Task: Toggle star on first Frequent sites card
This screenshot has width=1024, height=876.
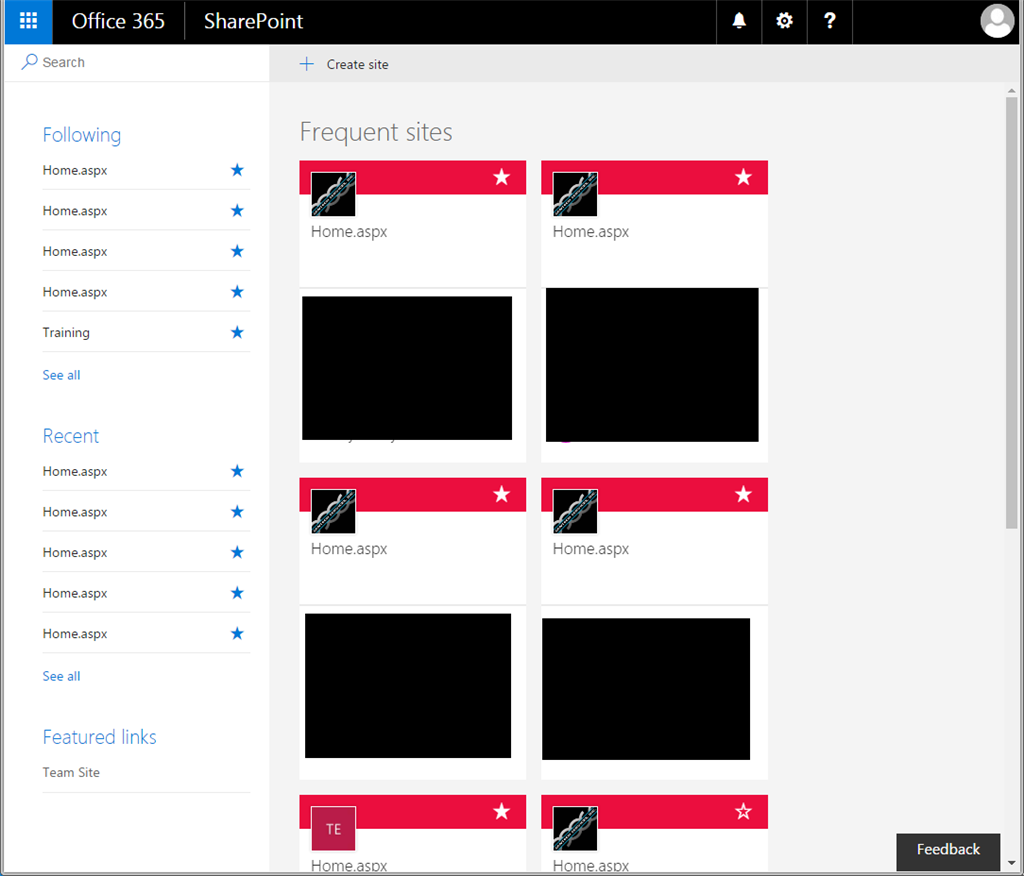Action: (x=502, y=177)
